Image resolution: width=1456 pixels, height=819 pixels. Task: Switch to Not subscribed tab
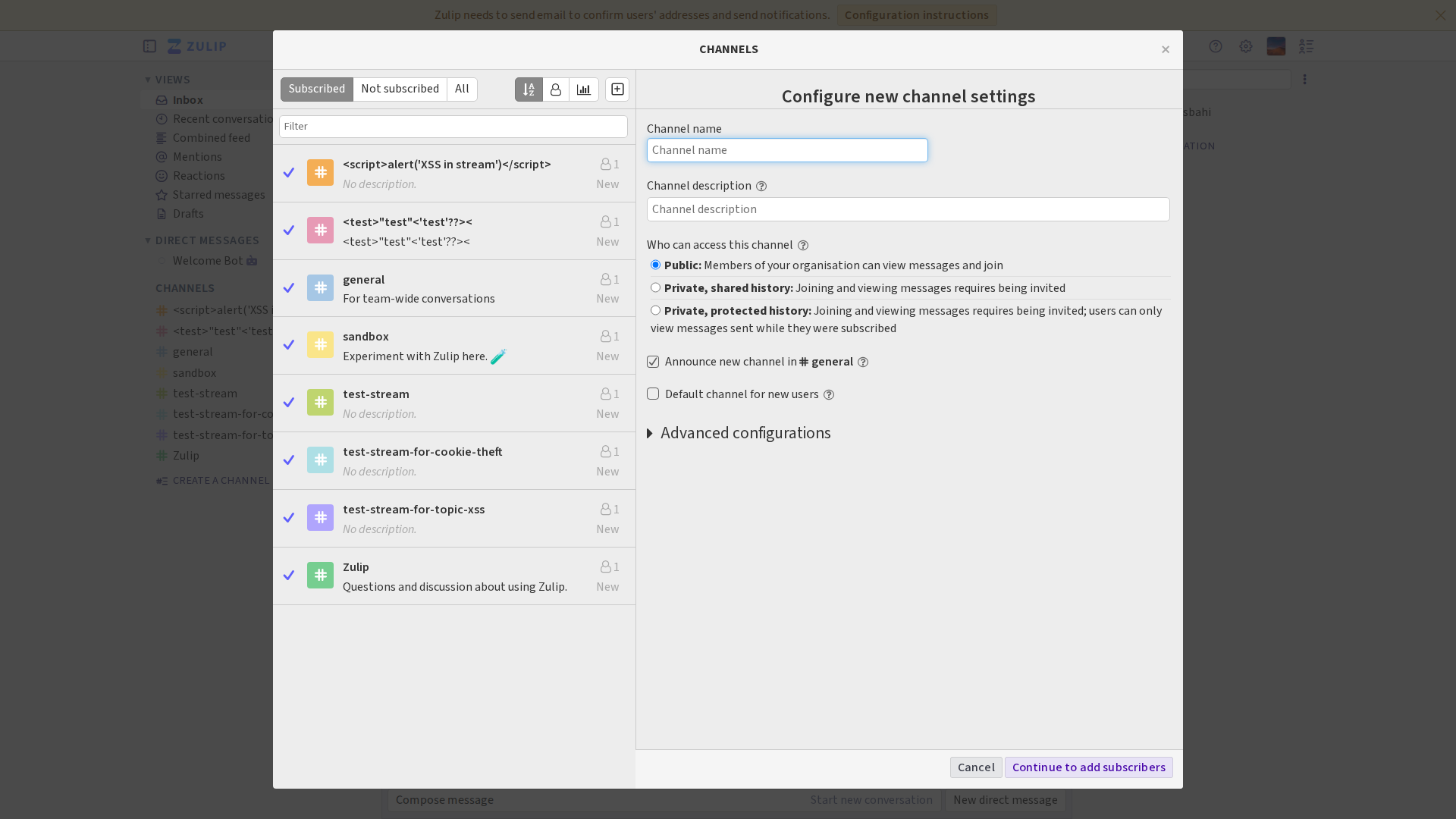[x=400, y=89]
